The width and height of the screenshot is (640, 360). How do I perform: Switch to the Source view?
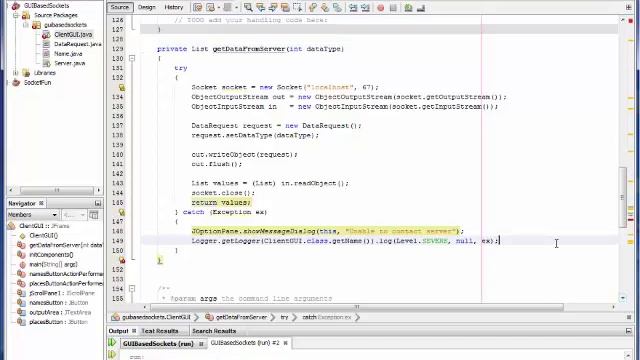coord(120,7)
